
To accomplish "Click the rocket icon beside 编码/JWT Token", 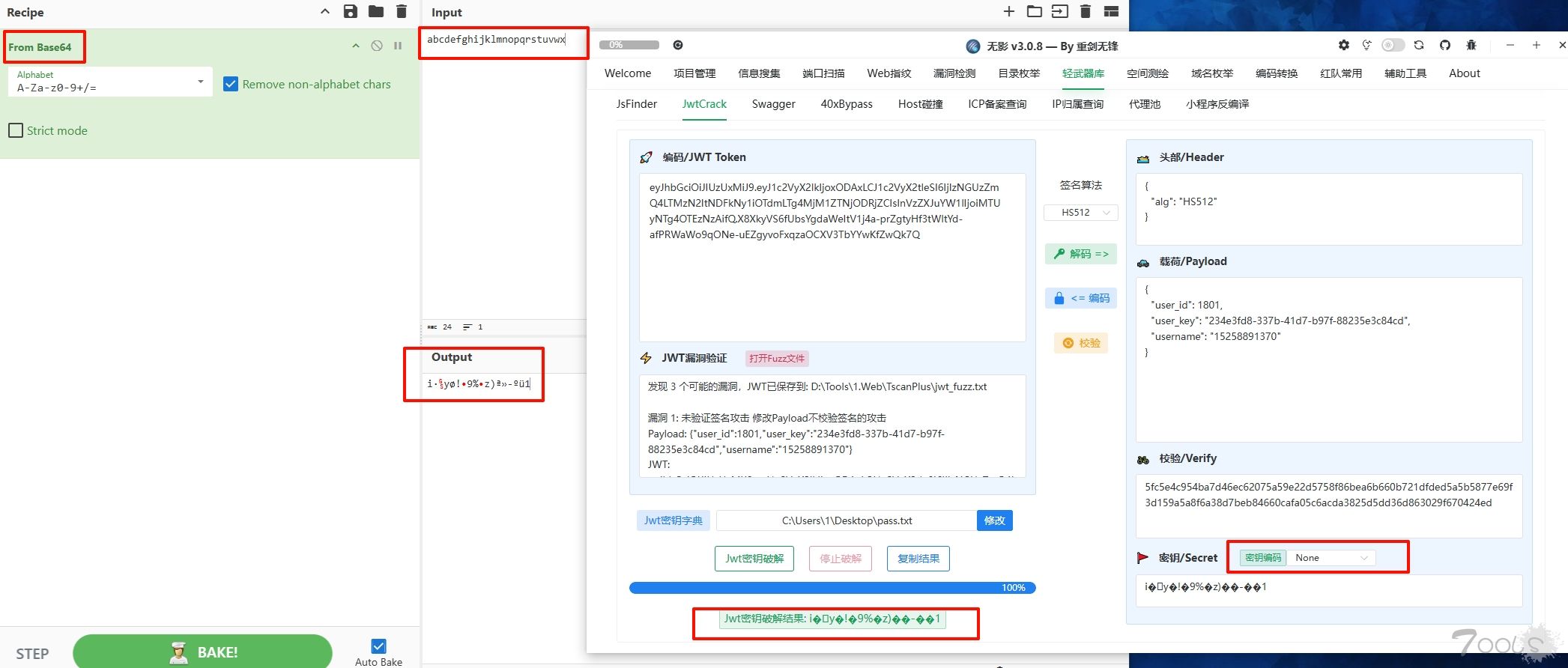I will pos(646,157).
